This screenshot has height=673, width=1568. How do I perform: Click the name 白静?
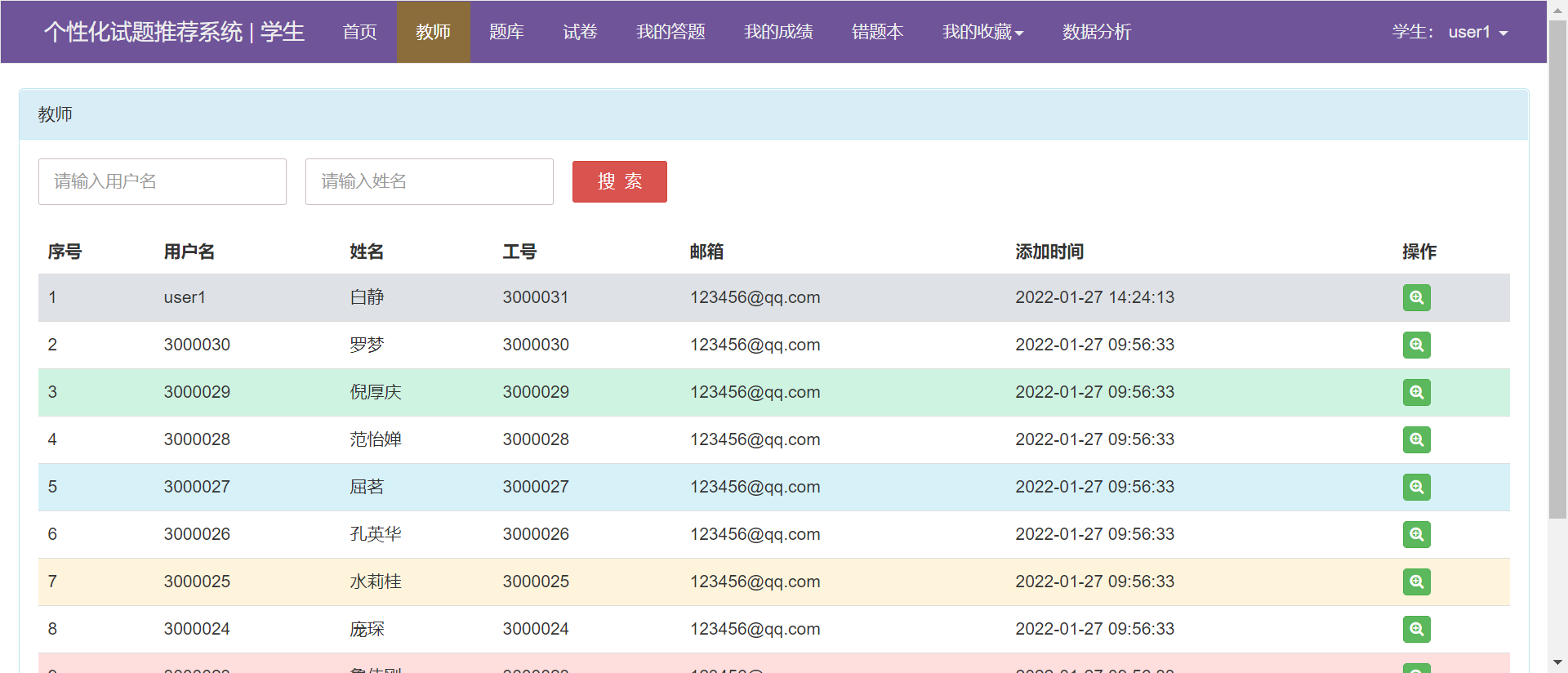[x=367, y=297]
